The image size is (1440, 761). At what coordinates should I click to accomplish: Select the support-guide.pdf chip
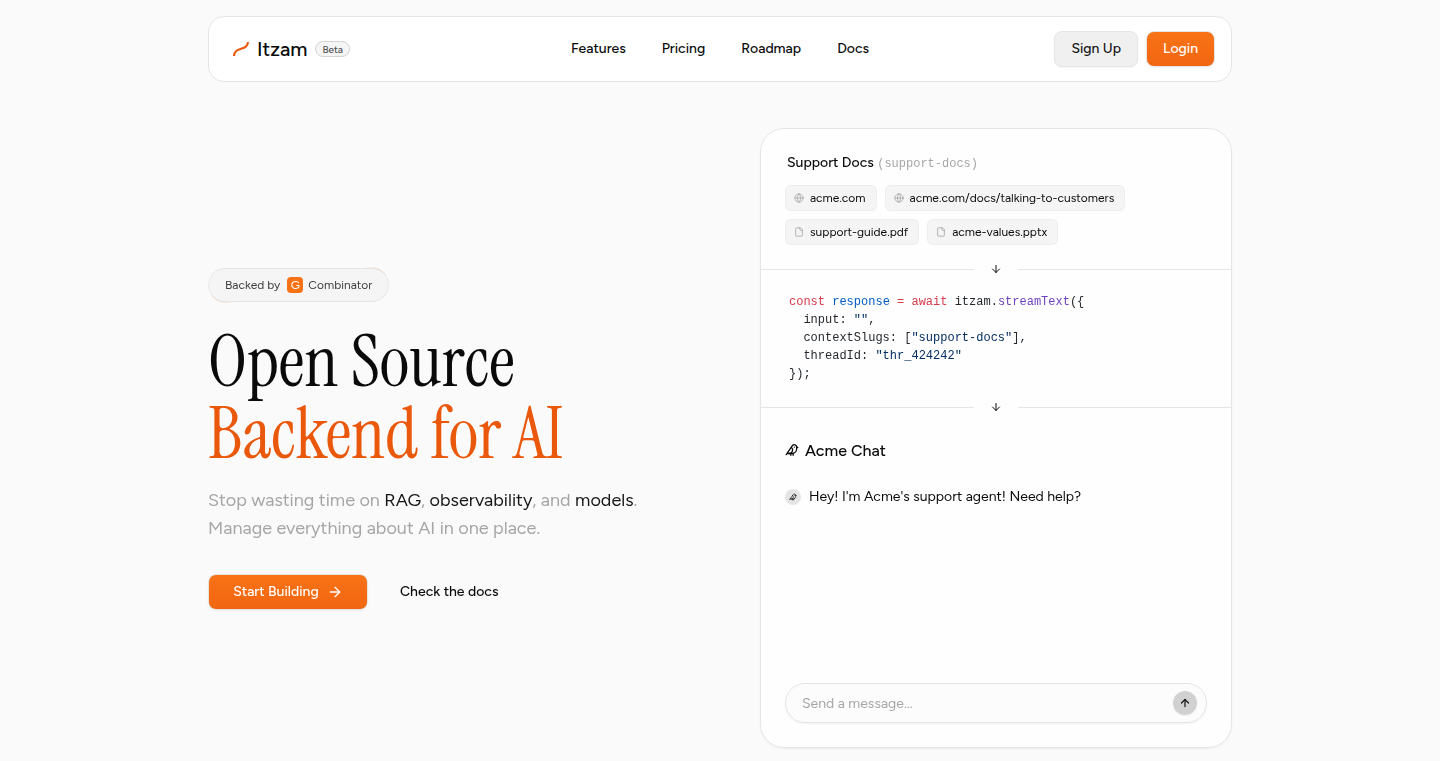852,232
